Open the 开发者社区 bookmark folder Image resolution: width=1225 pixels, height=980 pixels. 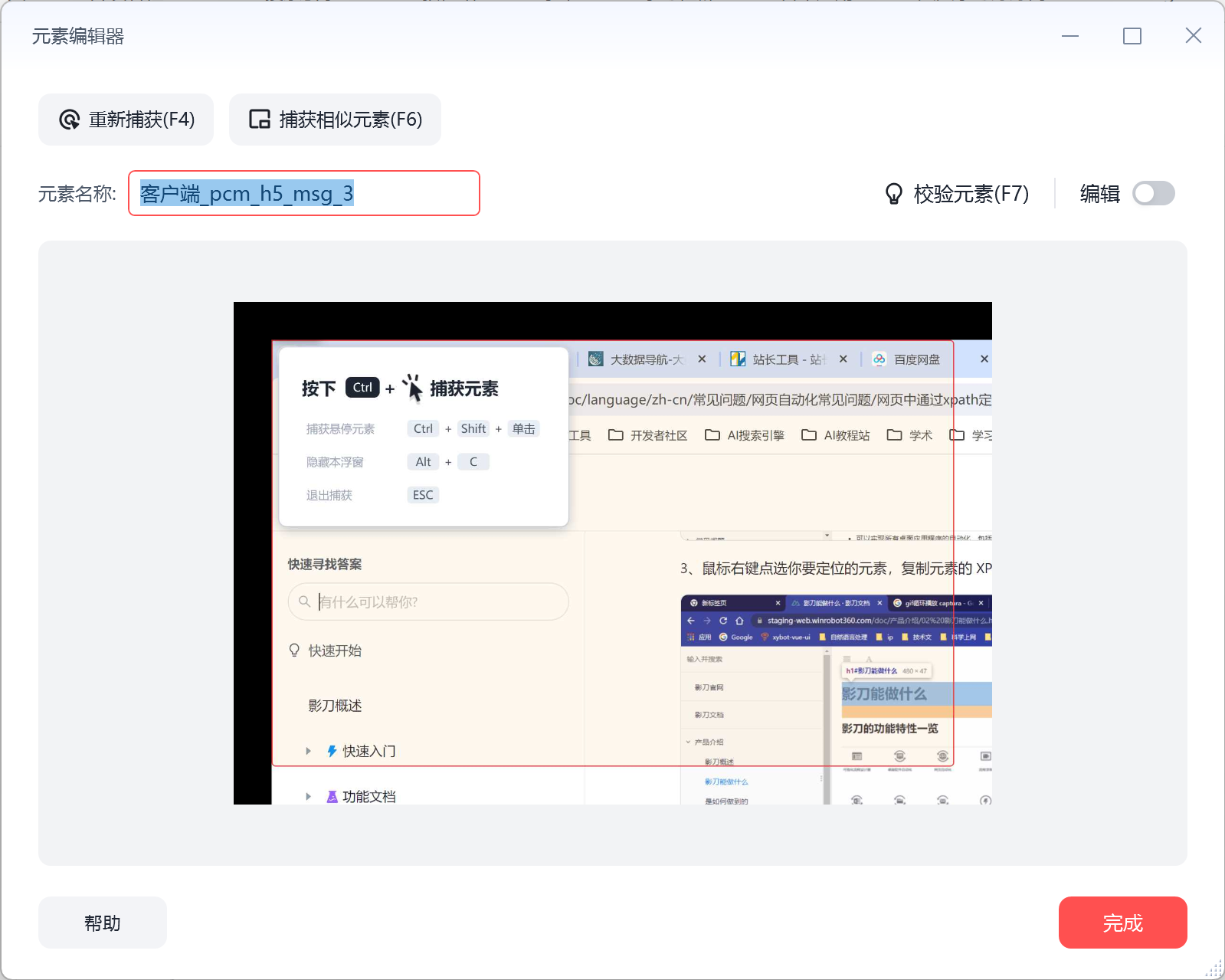[647, 435]
